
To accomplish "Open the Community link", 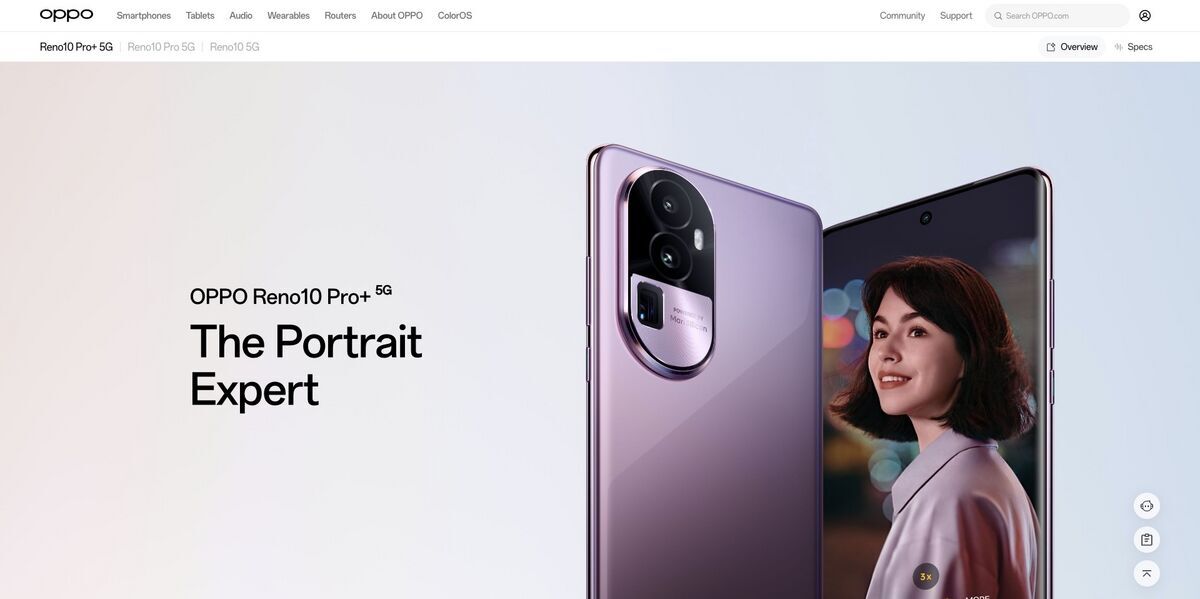I will (902, 15).
